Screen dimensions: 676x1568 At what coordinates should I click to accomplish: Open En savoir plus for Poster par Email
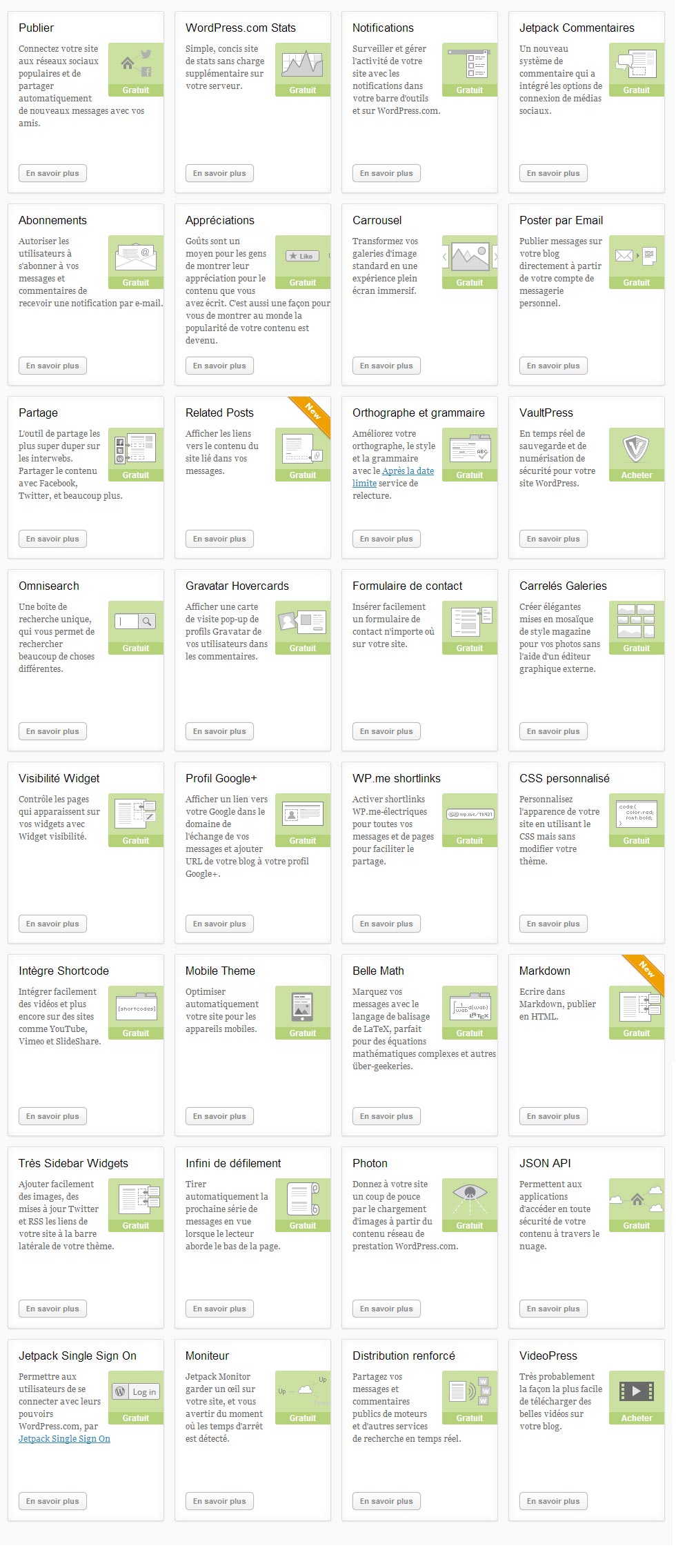(x=553, y=366)
